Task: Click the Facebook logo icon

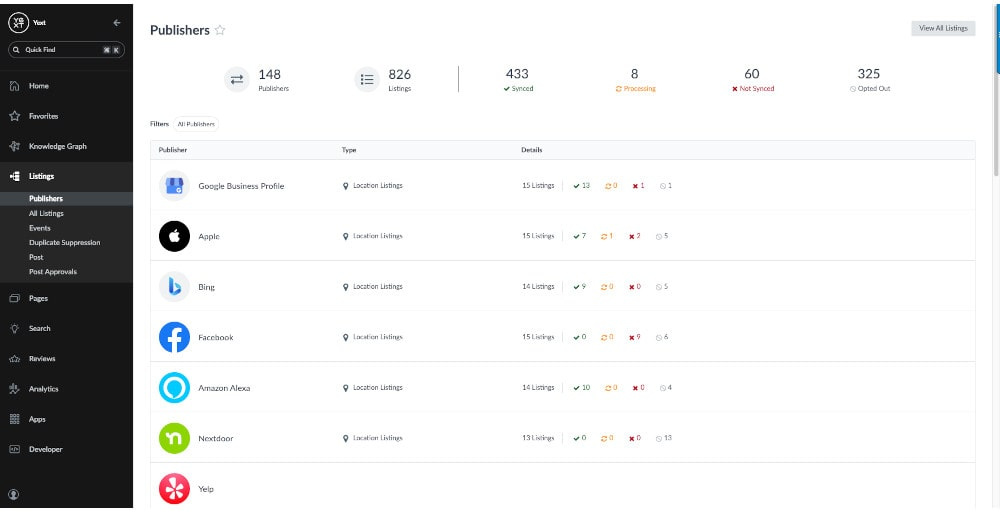Action: point(174,337)
